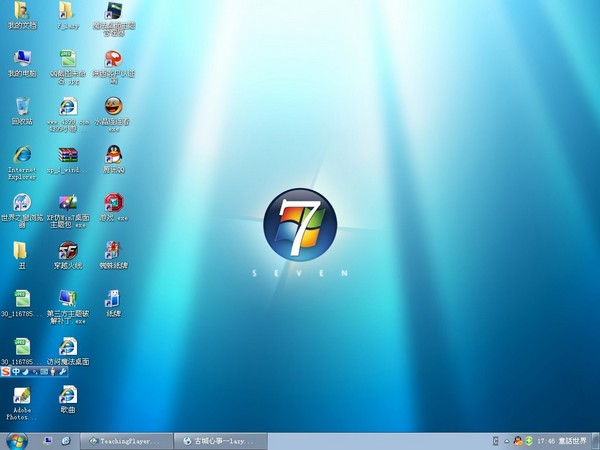Image resolution: width=600 pixels, height=450 pixels.
Task: Click the Start orb button
Action: tap(15, 440)
